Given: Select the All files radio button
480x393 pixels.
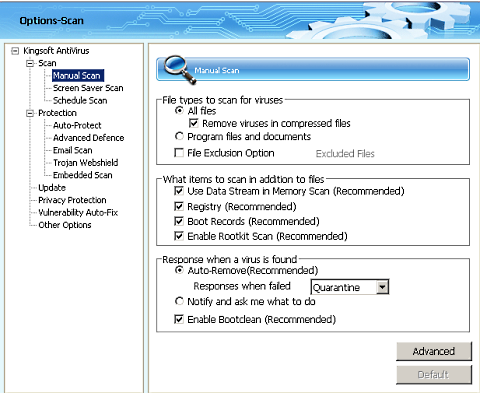Looking at the screenshot, I should [179, 111].
